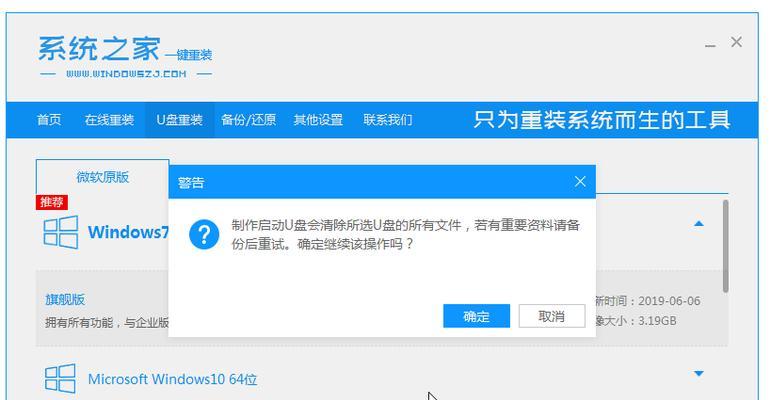The width and height of the screenshot is (770, 400).
Task: Click the Windows7 logo icon
Action: click(61, 232)
